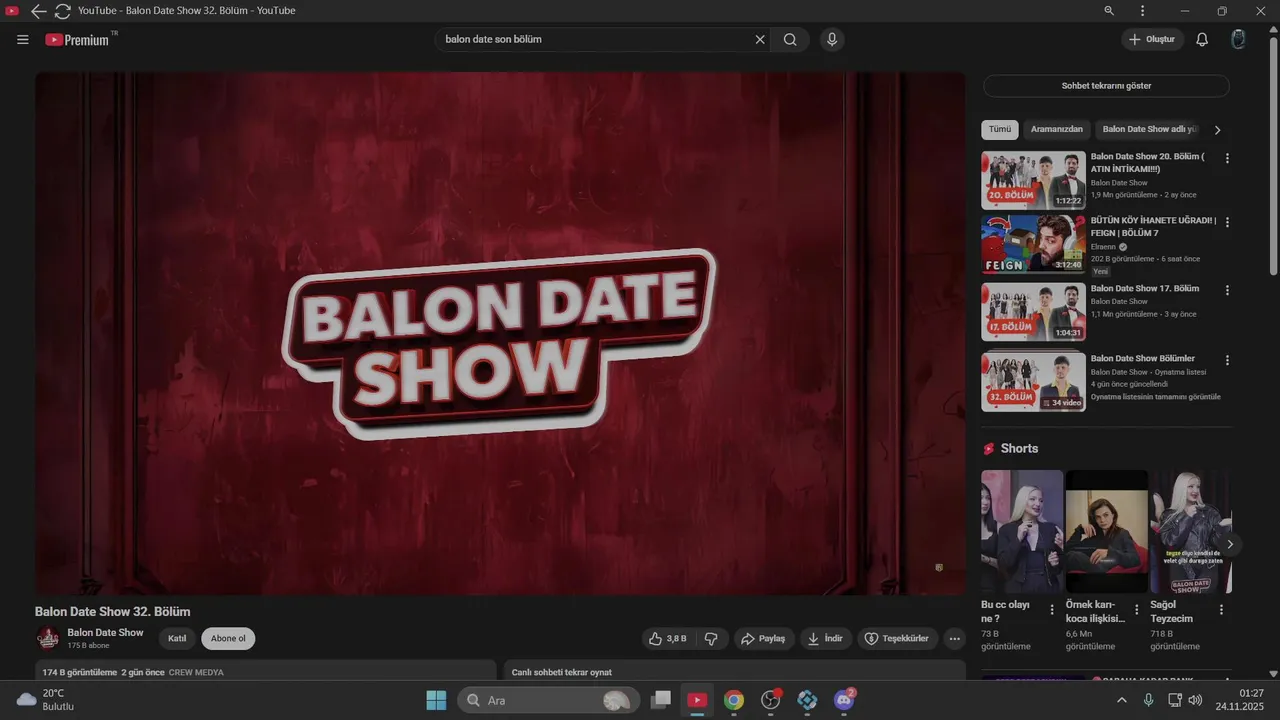The image size is (1280, 720).
Task: Select Aramanızdan filter chip
Action: [1057, 129]
